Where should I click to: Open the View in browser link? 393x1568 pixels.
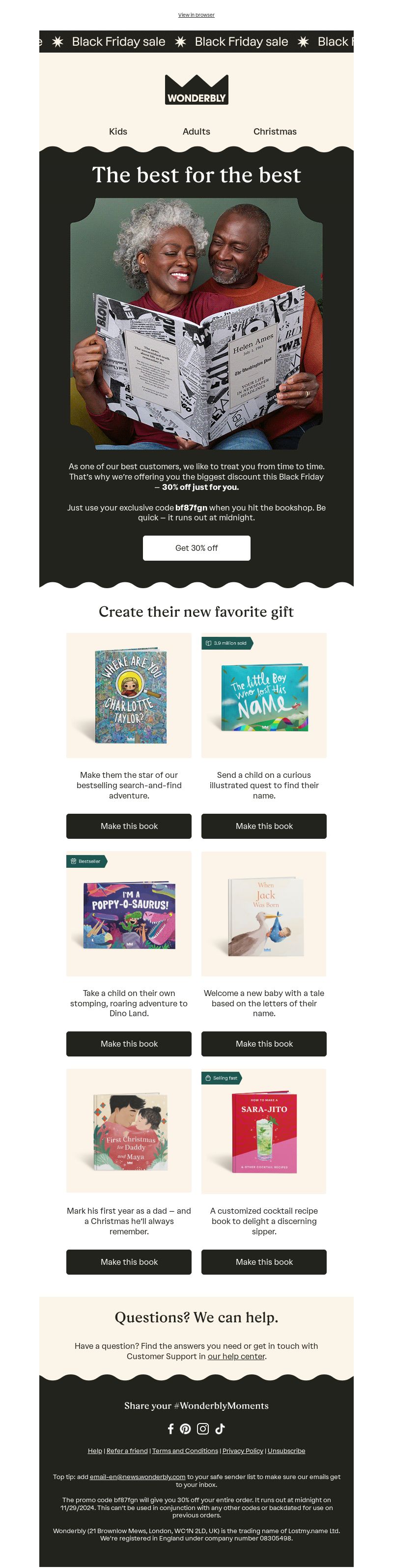[x=196, y=15]
